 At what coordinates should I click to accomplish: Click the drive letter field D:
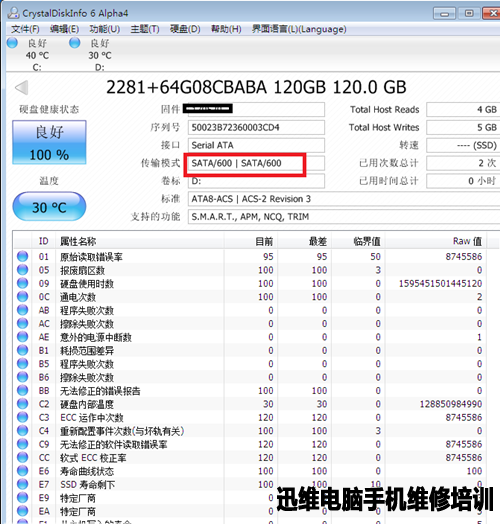point(256,181)
